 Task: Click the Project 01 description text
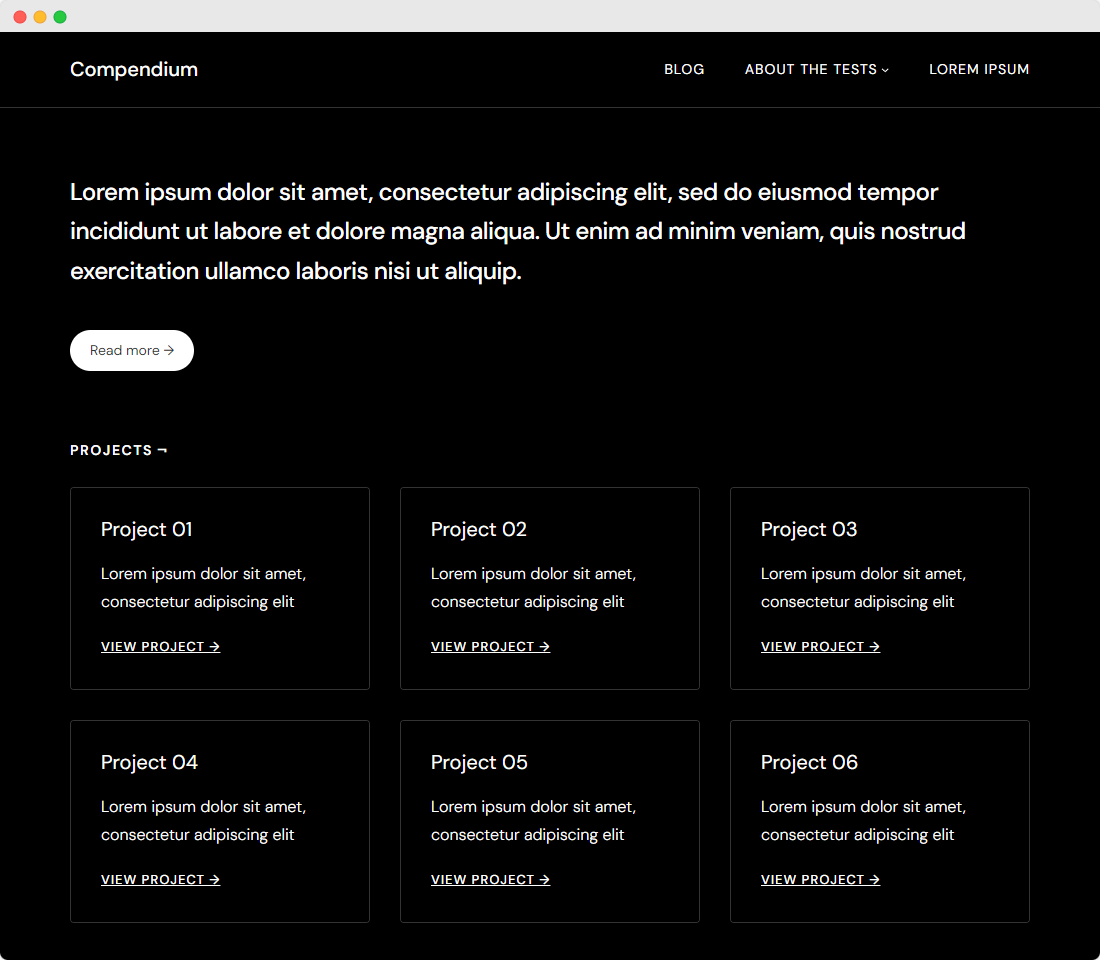click(x=203, y=587)
